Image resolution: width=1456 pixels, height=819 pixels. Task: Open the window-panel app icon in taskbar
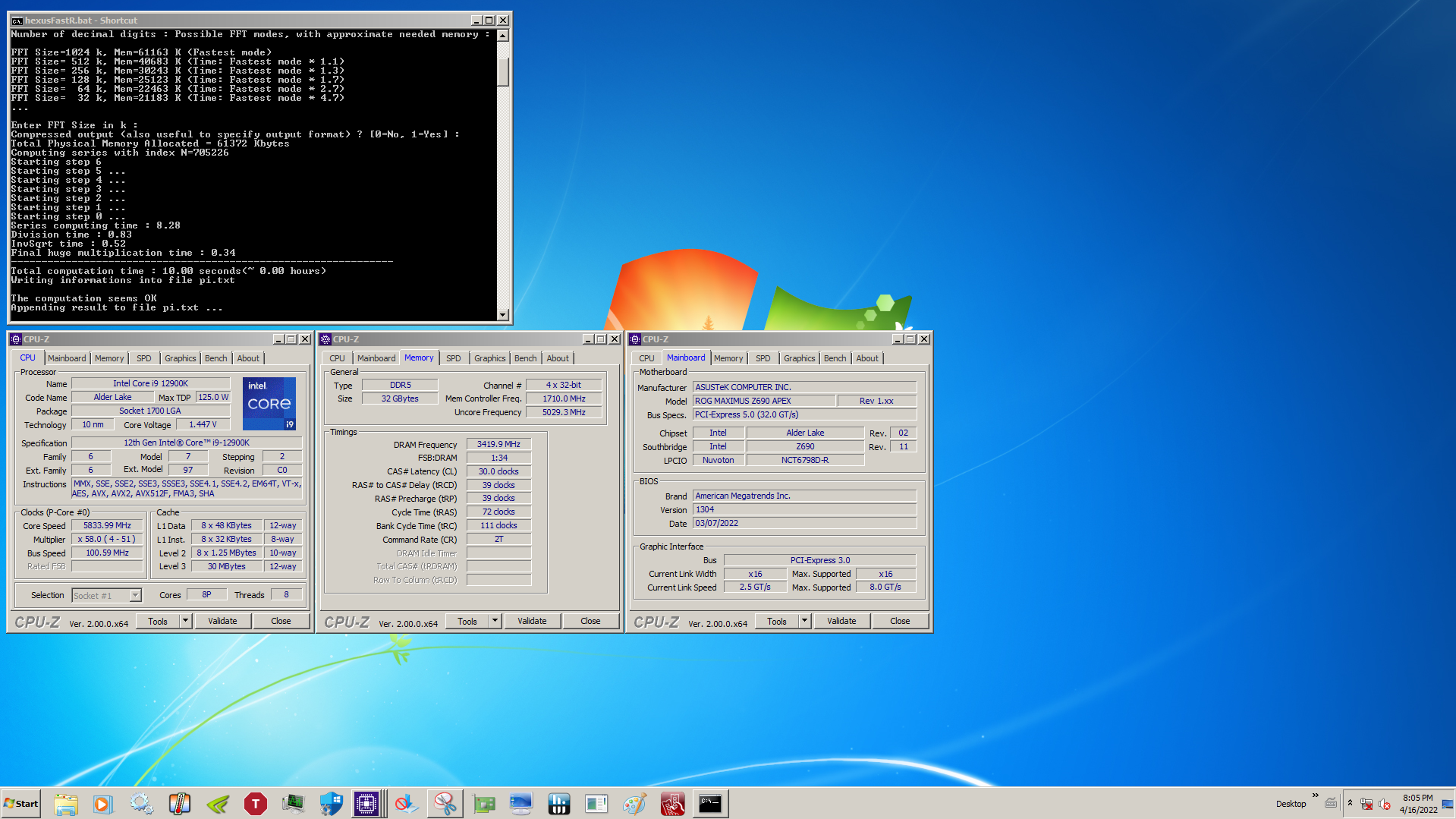597,804
